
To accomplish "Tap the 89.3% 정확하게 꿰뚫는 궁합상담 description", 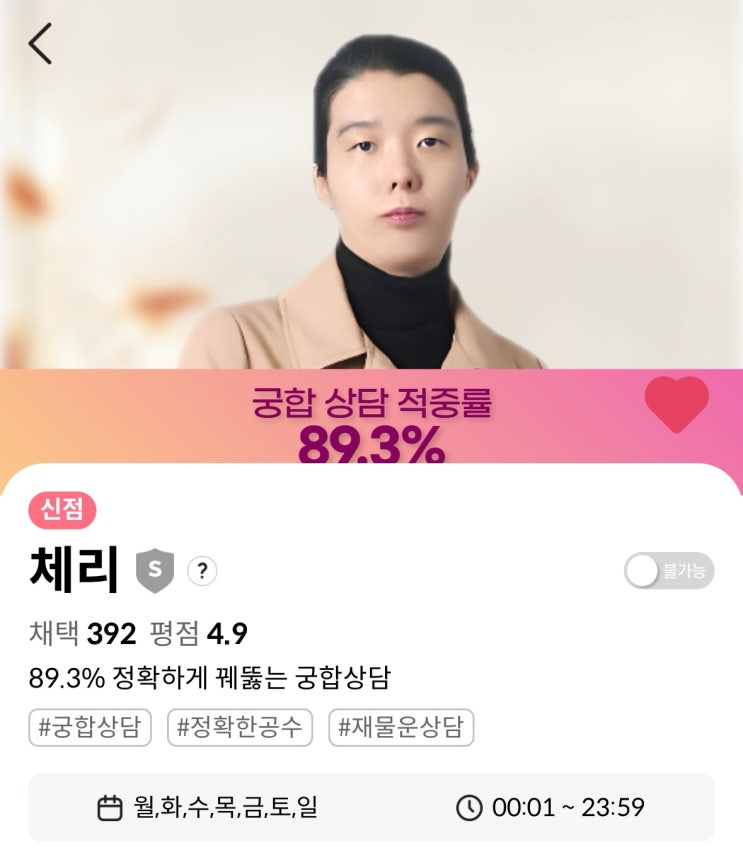I will coord(209,678).
